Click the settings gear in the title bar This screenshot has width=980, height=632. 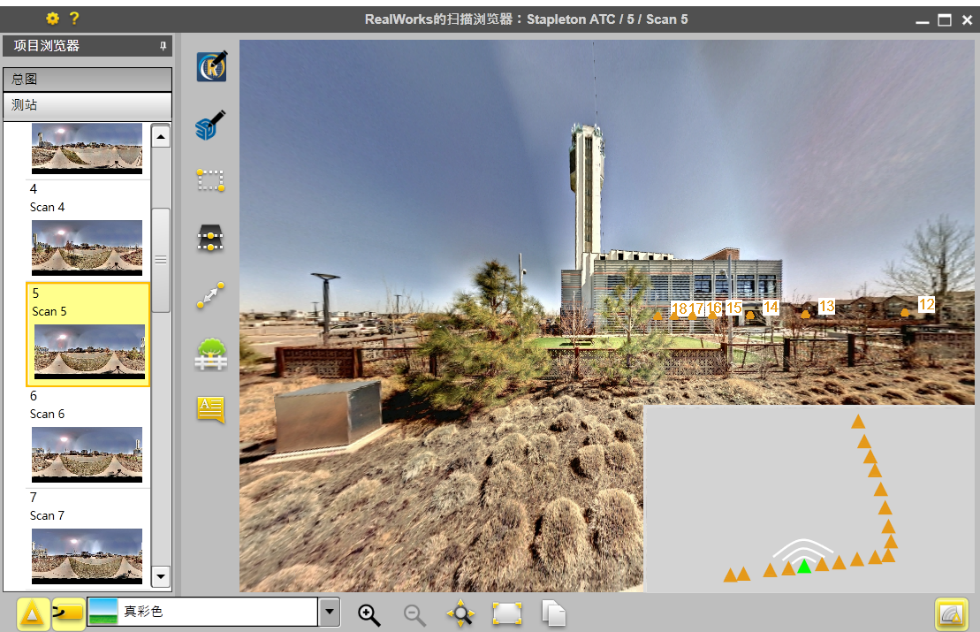pos(53,18)
